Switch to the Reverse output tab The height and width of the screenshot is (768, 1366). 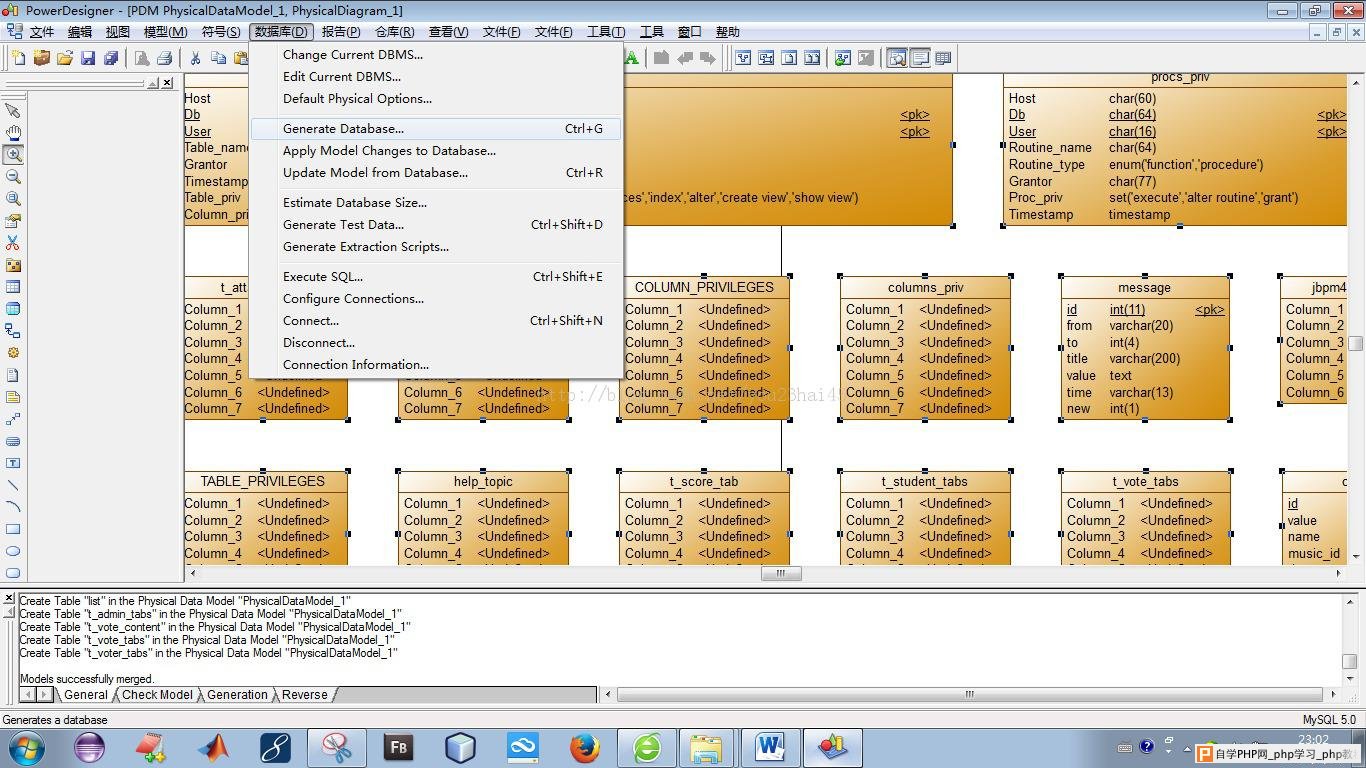point(305,695)
